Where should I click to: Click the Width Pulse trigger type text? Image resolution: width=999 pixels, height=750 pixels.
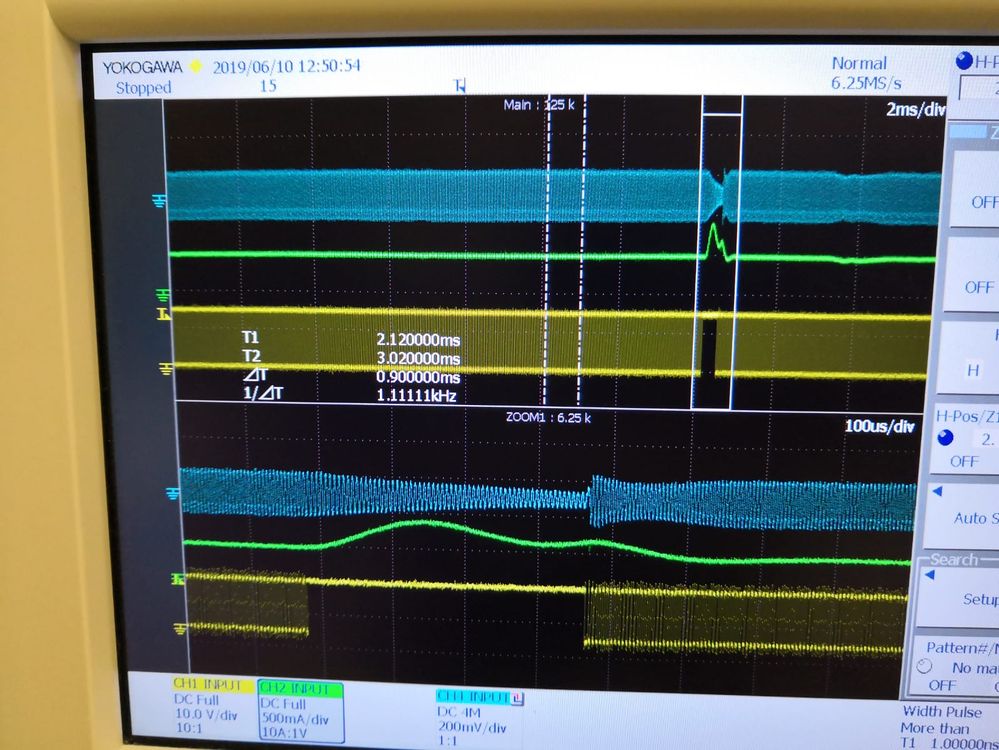point(942,712)
